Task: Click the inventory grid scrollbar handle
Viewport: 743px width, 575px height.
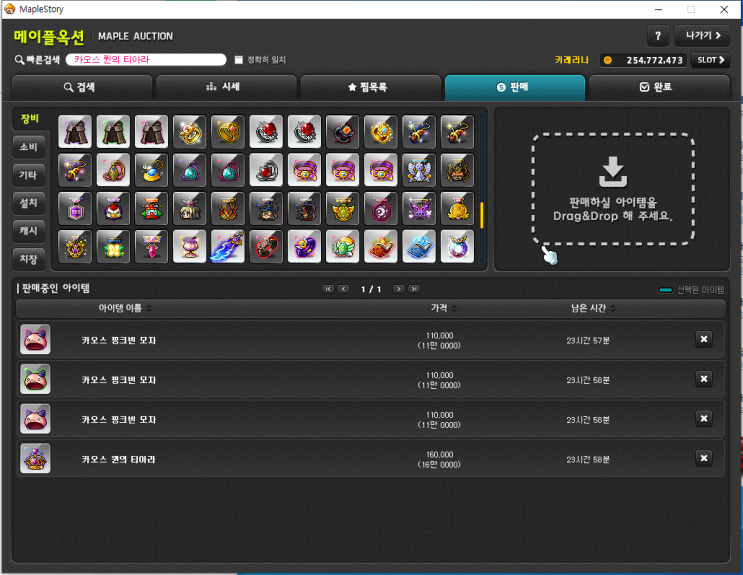Action: point(482,216)
